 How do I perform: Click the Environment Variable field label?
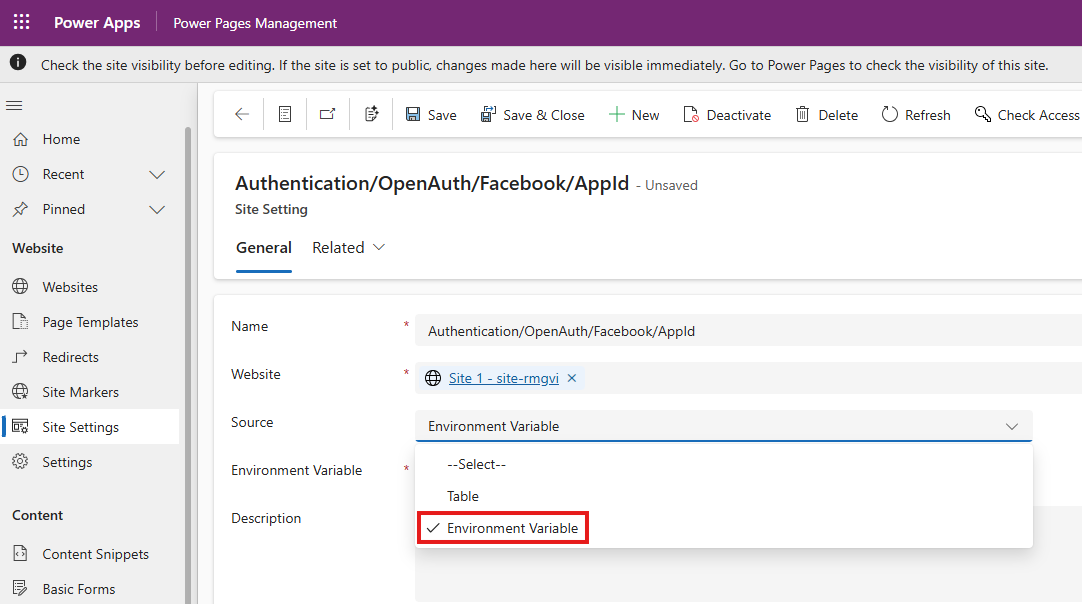coord(297,470)
